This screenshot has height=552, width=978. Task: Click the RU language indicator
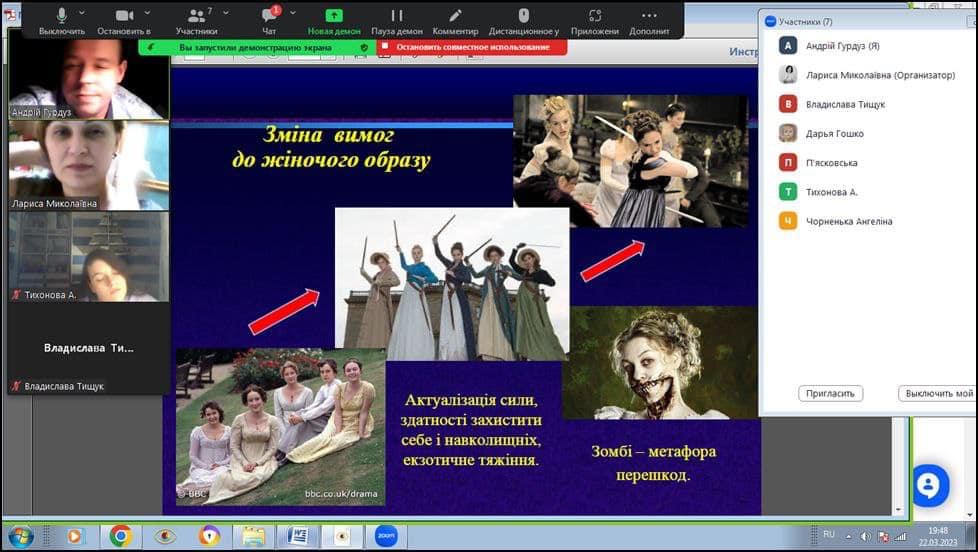[x=829, y=535]
